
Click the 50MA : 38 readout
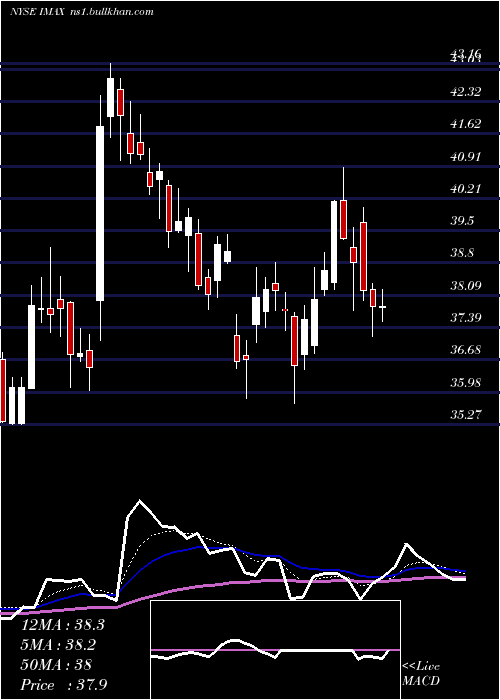click(56, 665)
